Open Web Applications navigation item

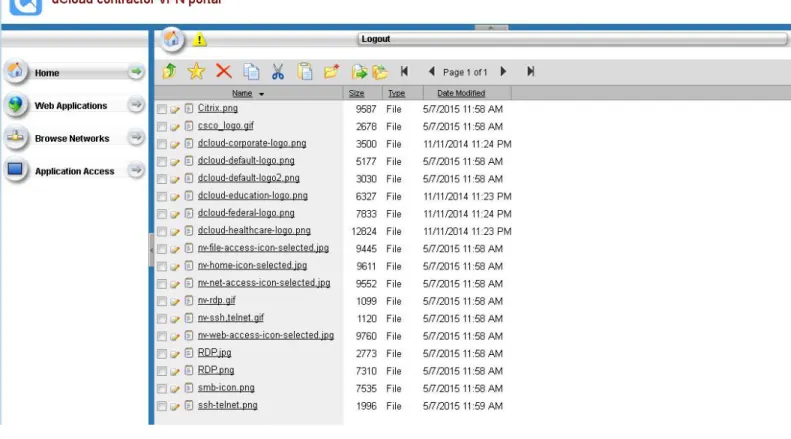click(71, 105)
